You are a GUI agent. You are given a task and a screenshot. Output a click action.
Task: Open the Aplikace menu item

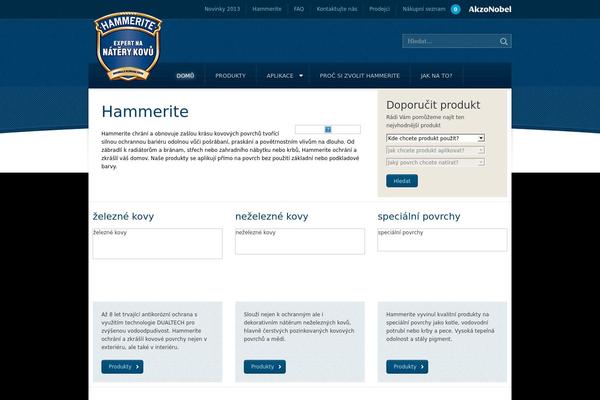tap(280, 76)
